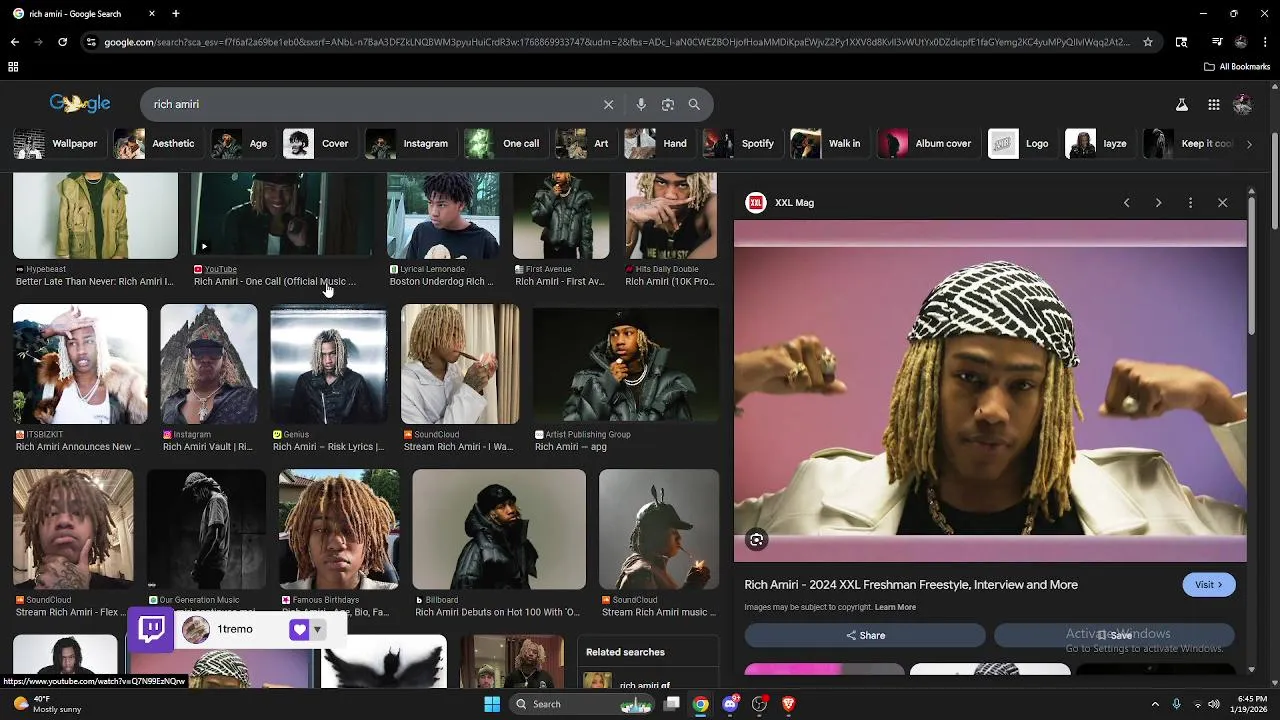Open Lyrical Lemonade Boston Underdog thumbnail
1280x720 pixels.
pyautogui.click(x=443, y=216)
